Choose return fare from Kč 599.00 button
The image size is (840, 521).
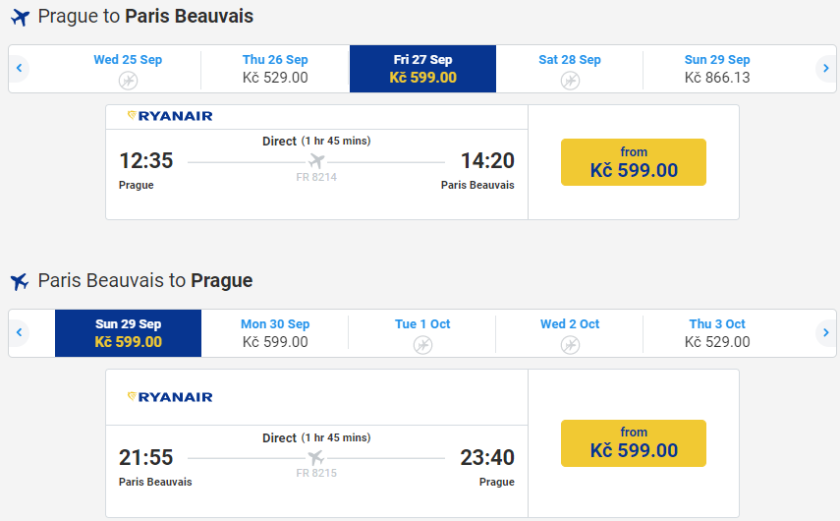(633, 443)
